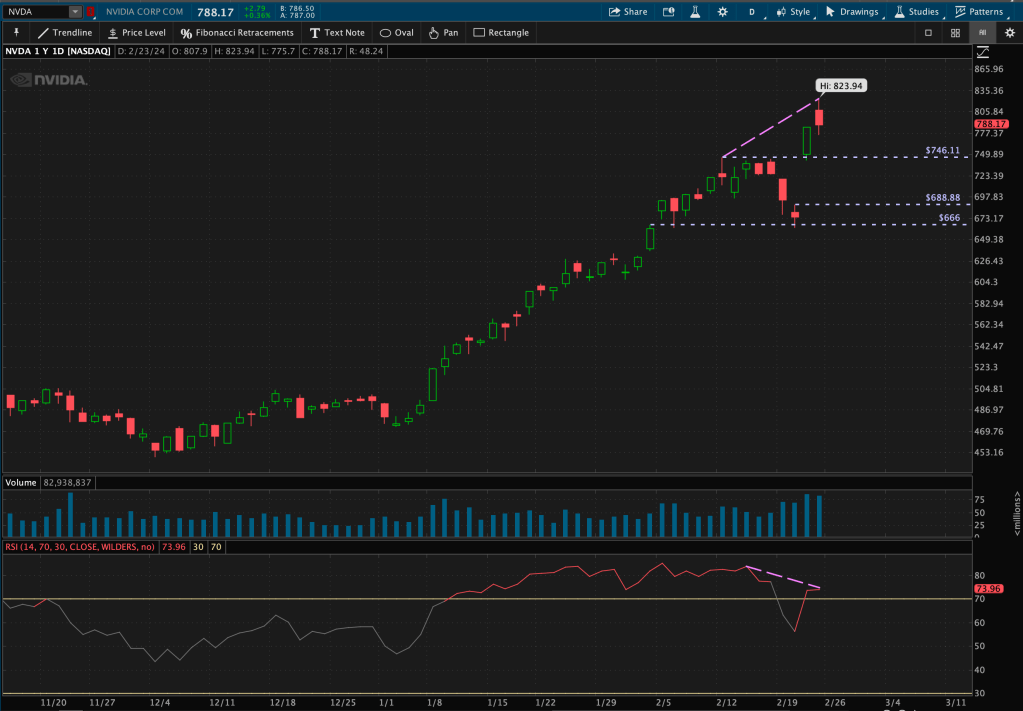Open chart settings gear in top bar
Image resolution: width=1023 pixels, height=711 pixels.
pyautogui.click(x=1009, y=32)
